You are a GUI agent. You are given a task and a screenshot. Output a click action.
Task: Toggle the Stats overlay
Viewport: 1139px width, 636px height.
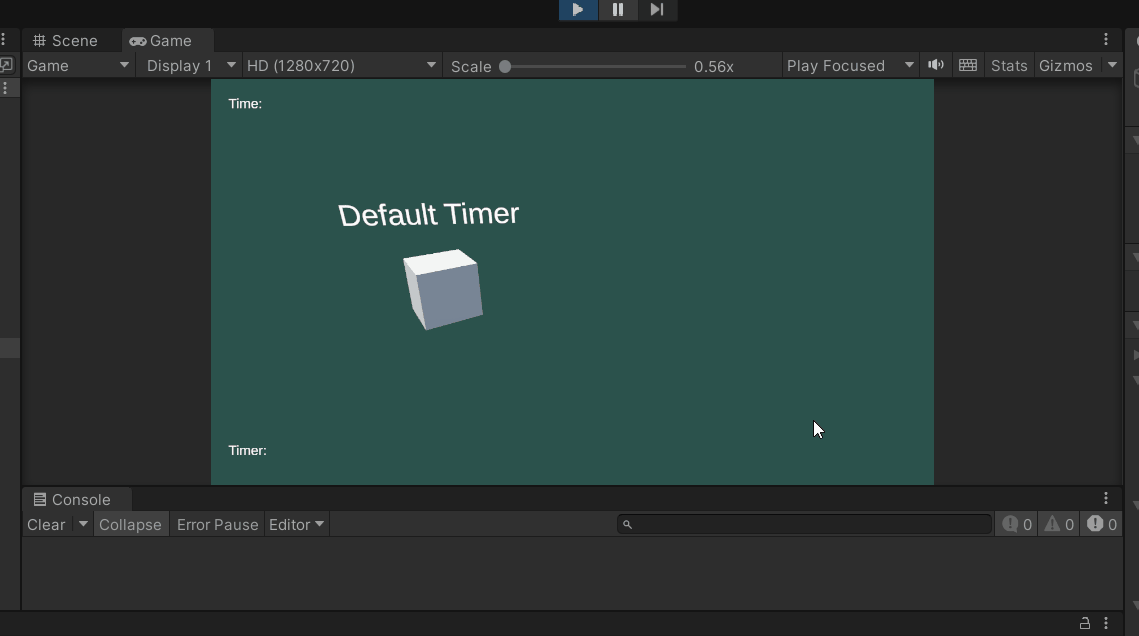point(1009,66)
